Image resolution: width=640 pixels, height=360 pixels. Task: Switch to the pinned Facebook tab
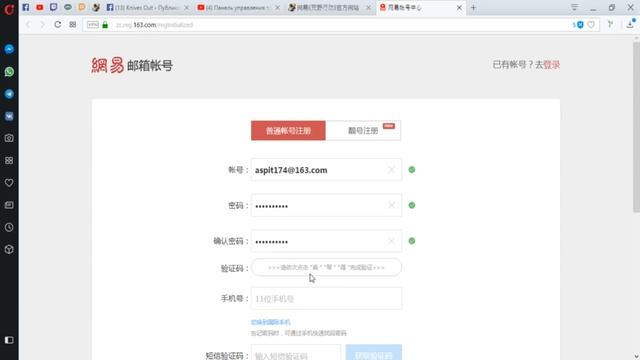click(x=26, y=7)
